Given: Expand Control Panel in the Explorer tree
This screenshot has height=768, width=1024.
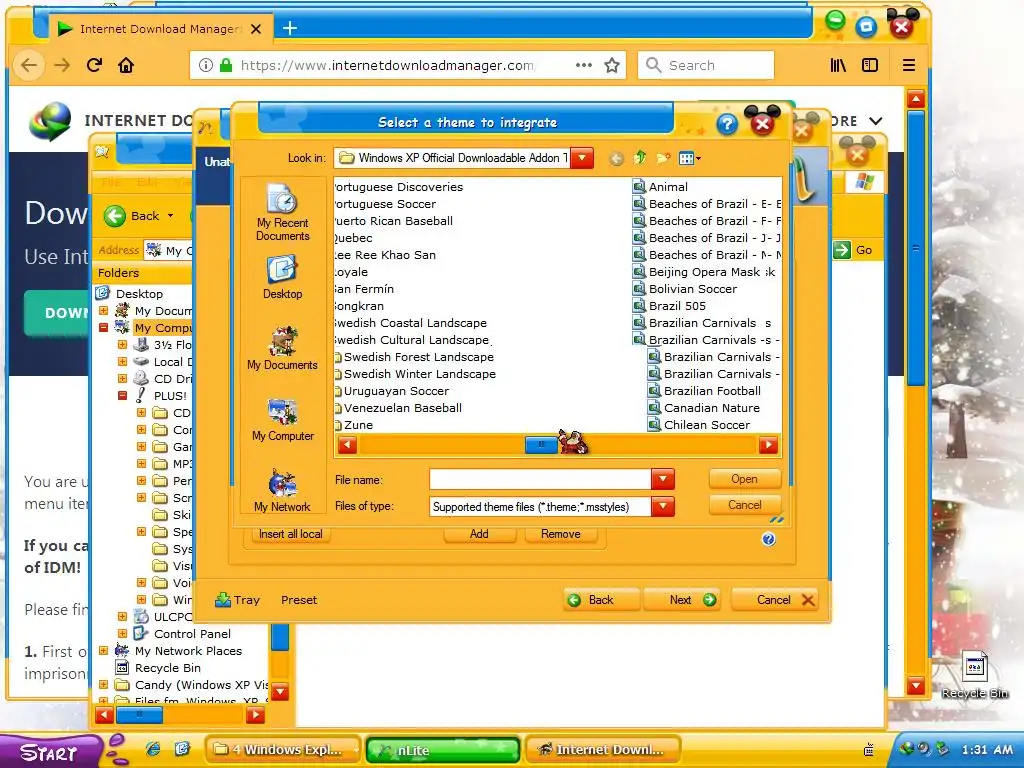Looking at the screenshot, I should (x=122, y=633).
